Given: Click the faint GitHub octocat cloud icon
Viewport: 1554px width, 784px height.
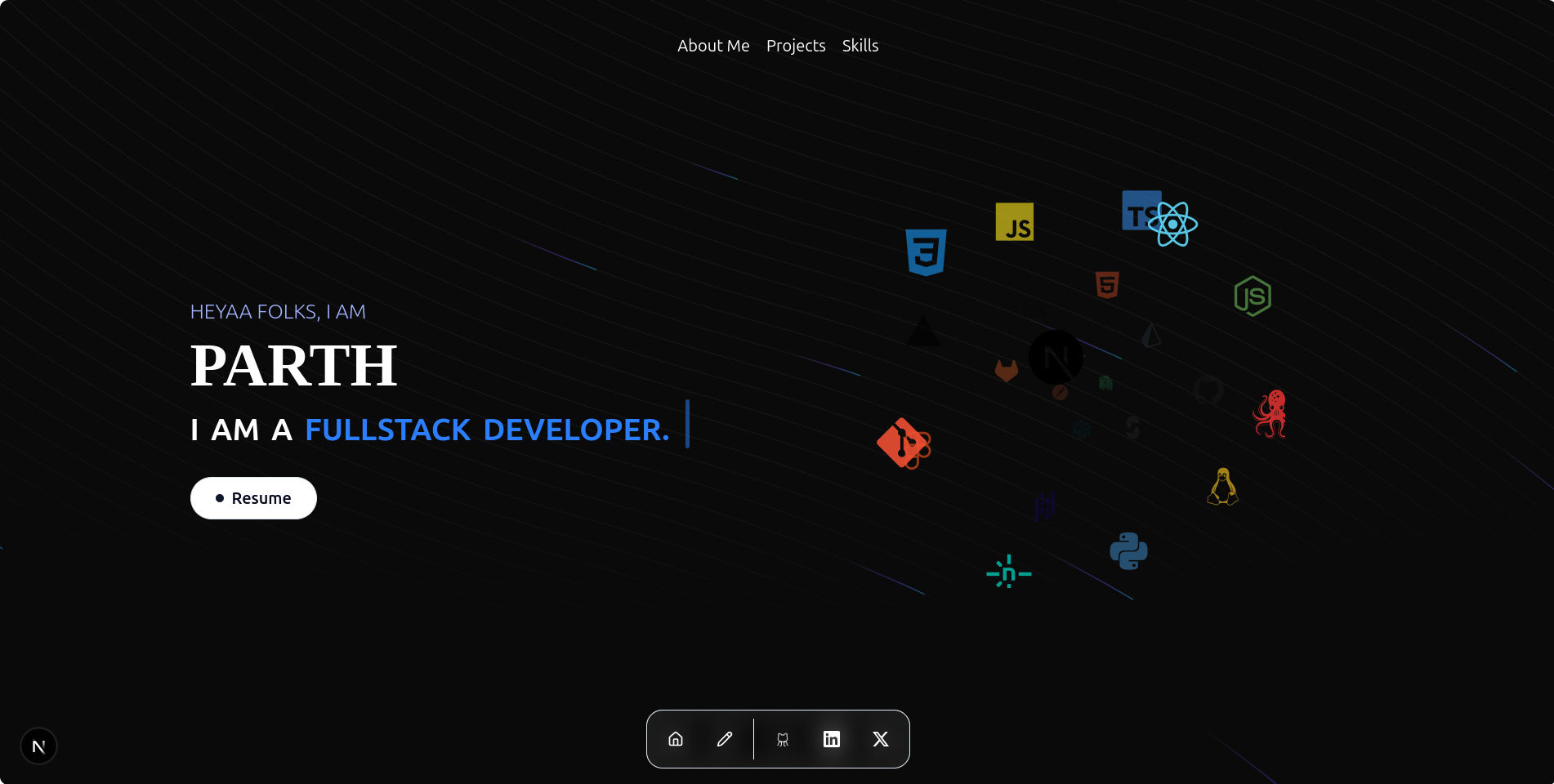Looking at the screenshot, I should click(1208, 390).
